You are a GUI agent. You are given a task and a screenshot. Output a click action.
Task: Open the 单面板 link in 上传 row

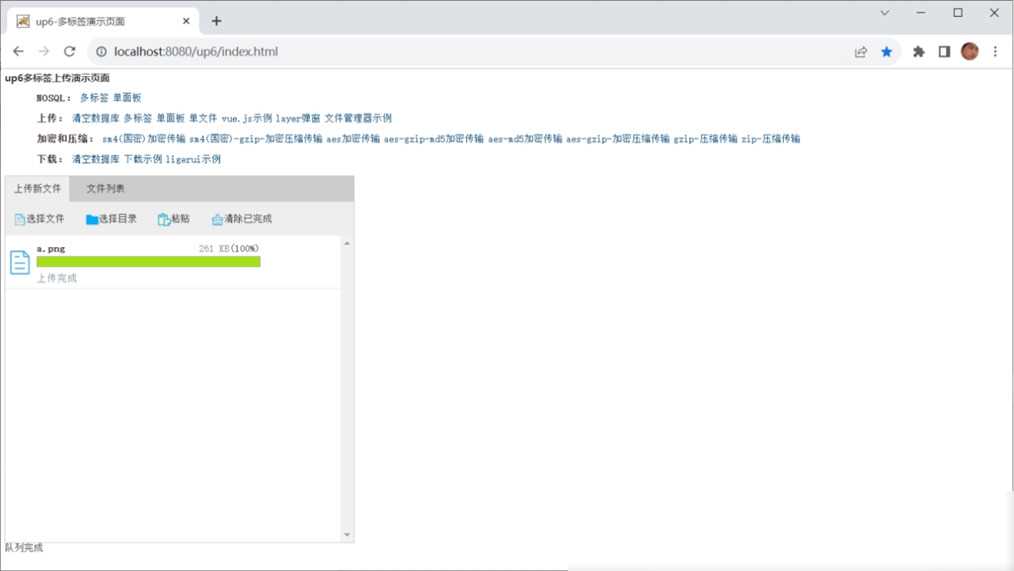[x=171, y=118]
